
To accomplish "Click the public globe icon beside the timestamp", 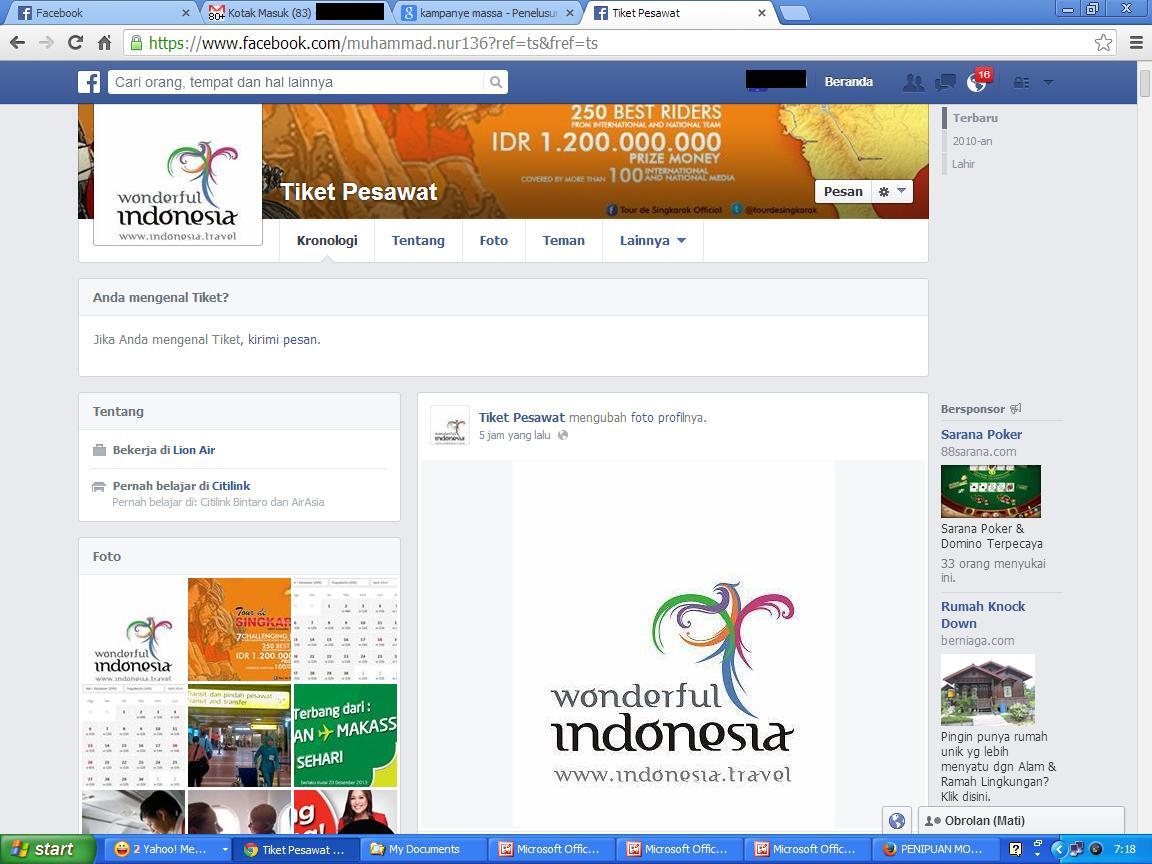I will pyautogui.click(x=563, y=435).
